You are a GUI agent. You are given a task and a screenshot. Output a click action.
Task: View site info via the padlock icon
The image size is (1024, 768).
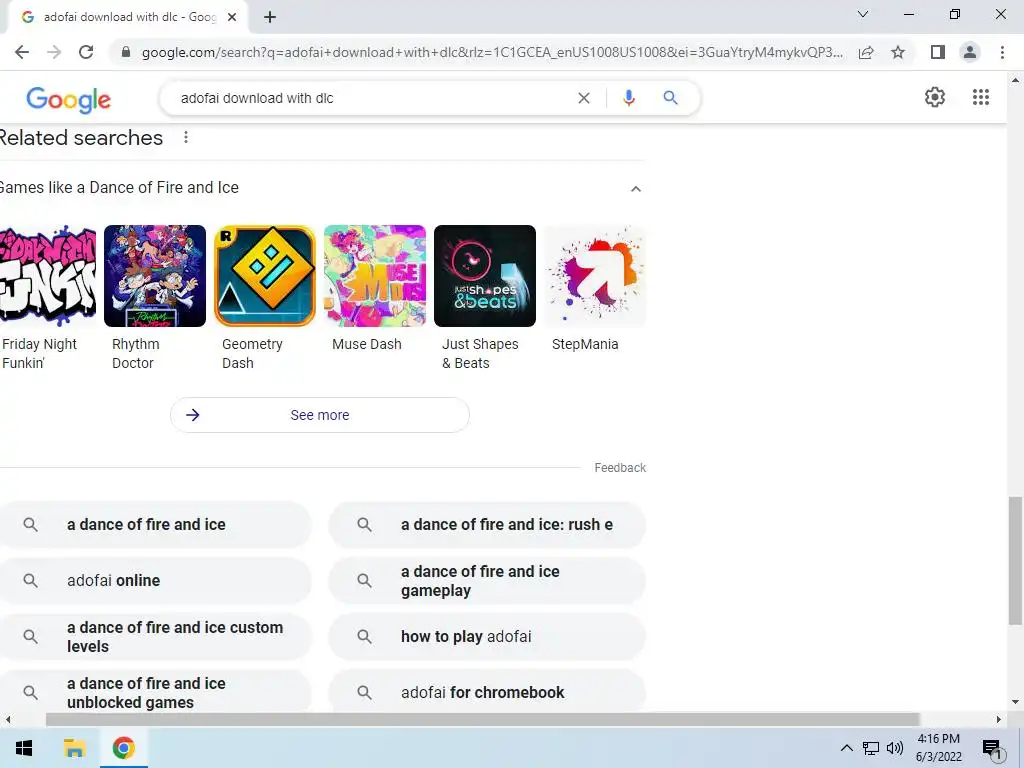point(126,52)
